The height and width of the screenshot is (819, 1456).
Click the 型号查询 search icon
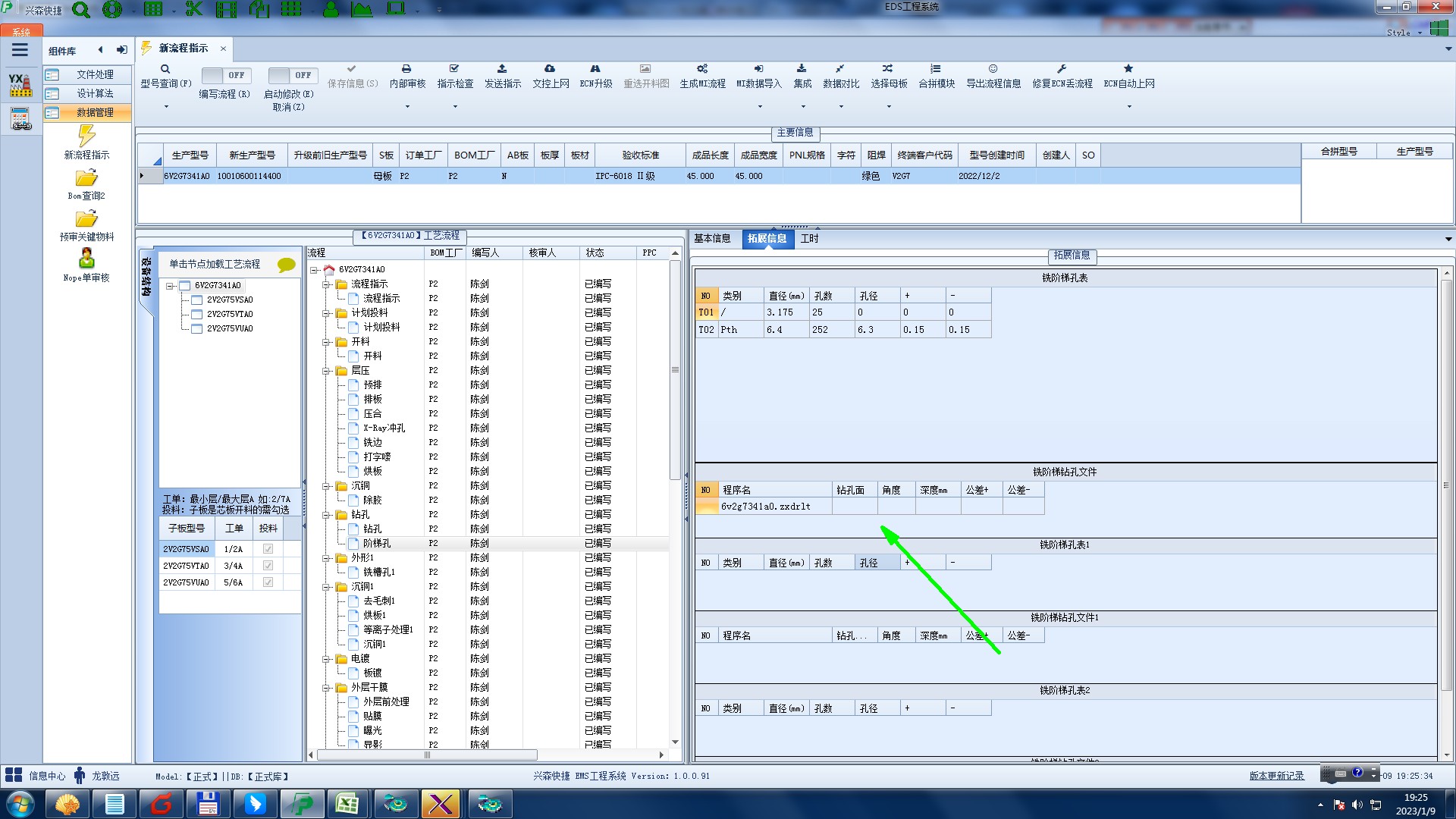(165, 69)
